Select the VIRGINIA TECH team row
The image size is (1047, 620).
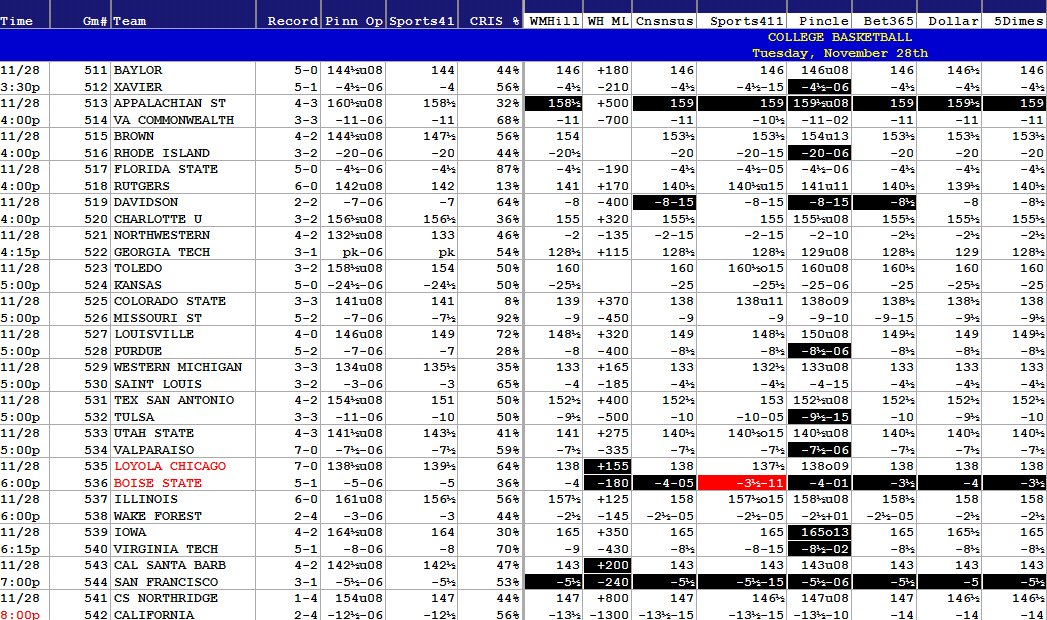click(524, 549)
